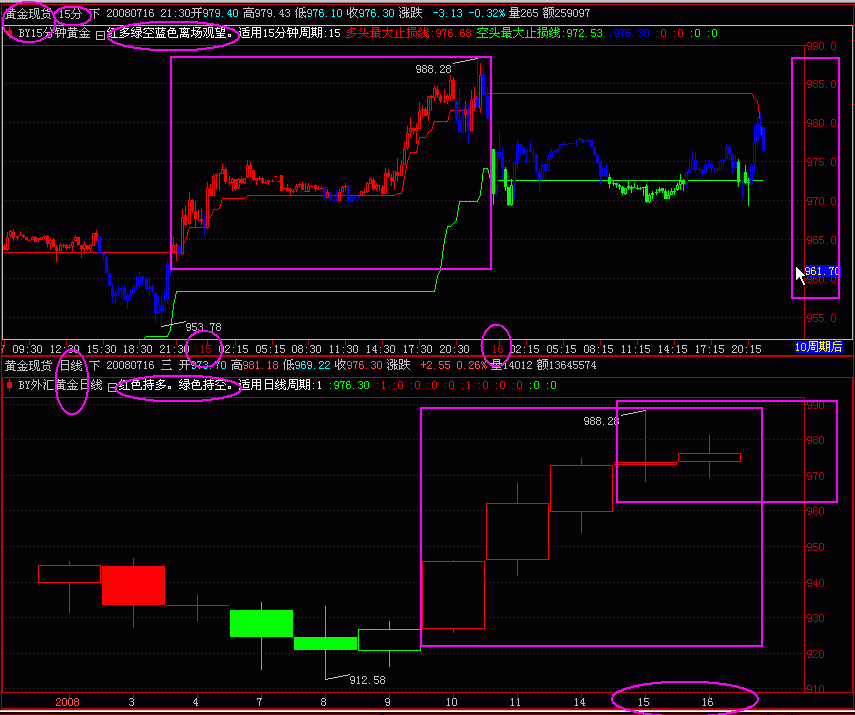855x715 pixels.
Task: Click the 量14012 volume in daily header
Action: click(513, 365)
